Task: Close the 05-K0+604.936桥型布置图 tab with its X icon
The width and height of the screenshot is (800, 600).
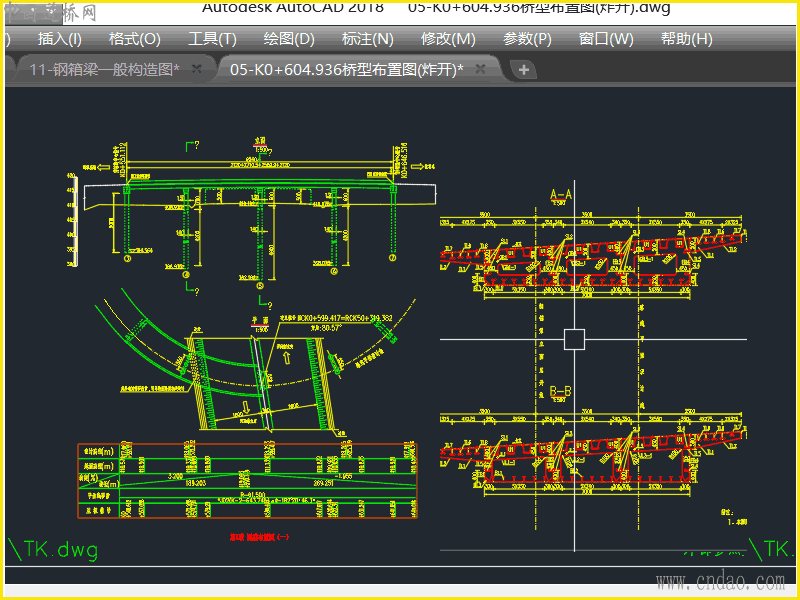Action: tap(480, 69)
